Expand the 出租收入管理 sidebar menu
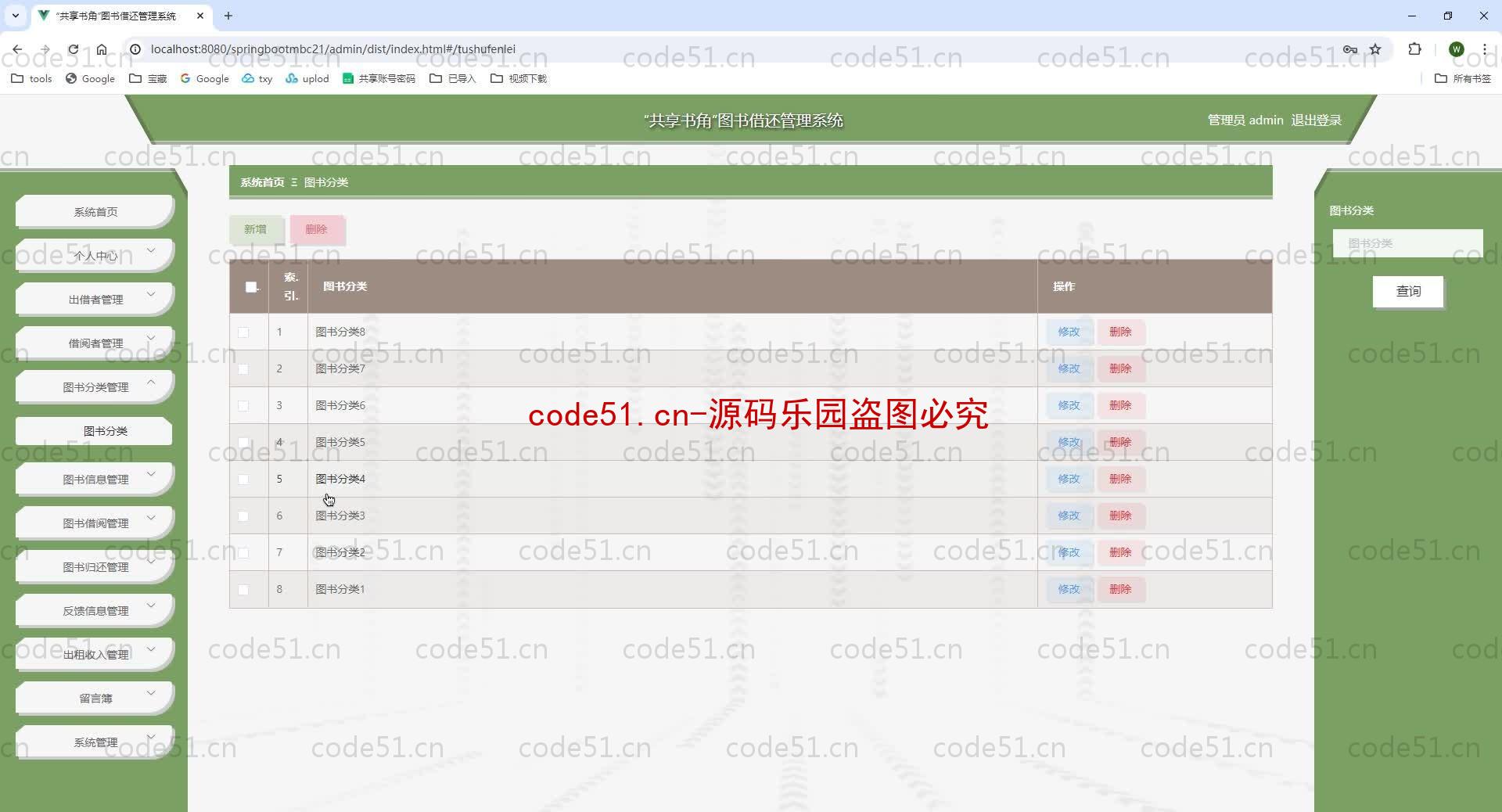This screenshot has width=1502, height=812. tap(94, 654)
